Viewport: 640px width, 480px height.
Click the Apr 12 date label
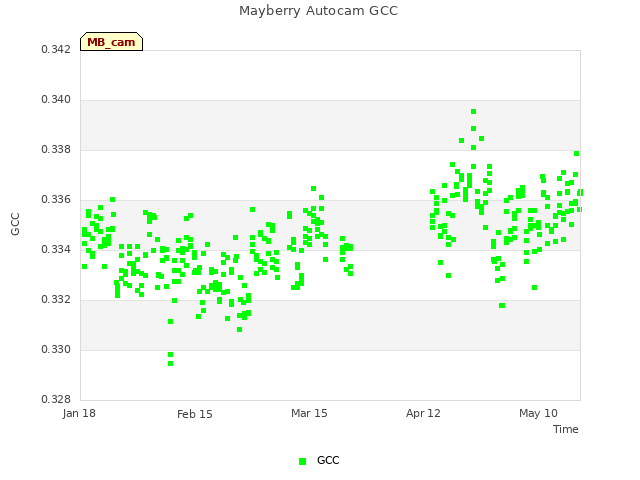[423, 414]
